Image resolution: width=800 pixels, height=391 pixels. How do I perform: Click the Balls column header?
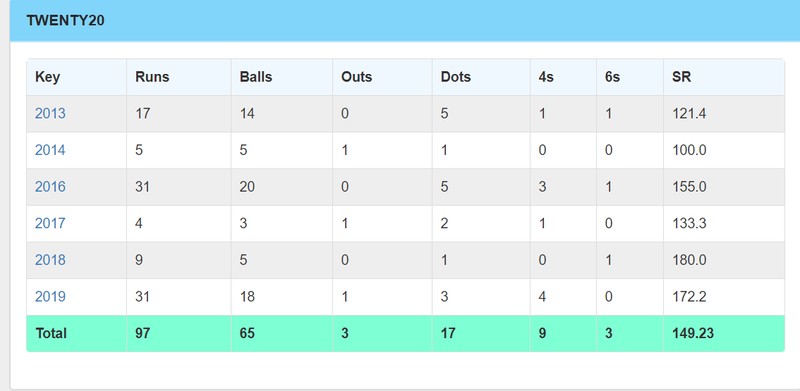[256, 77]
